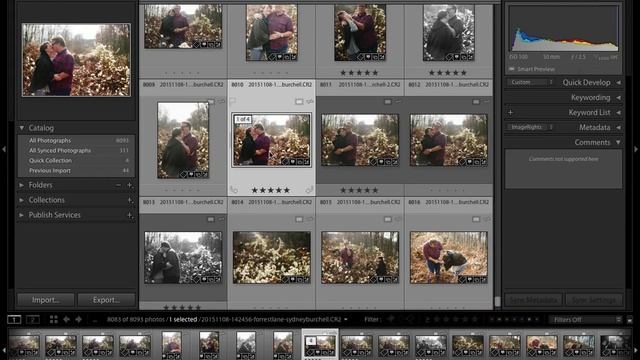
Task: Switch to main window display 1
Action: tap(14, 320)
